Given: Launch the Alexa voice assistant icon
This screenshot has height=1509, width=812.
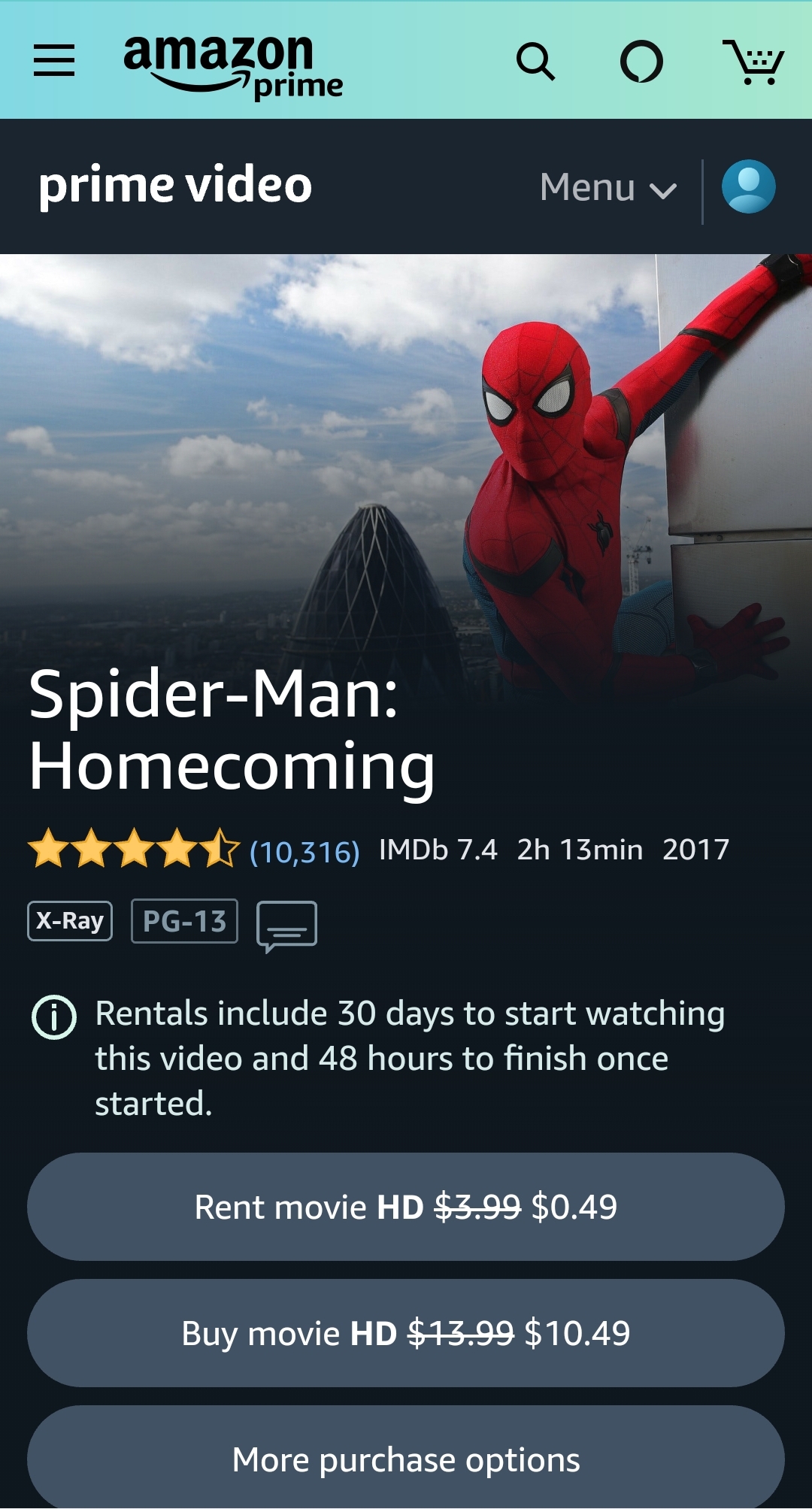Looking at the screenshot, I should 641,62.
